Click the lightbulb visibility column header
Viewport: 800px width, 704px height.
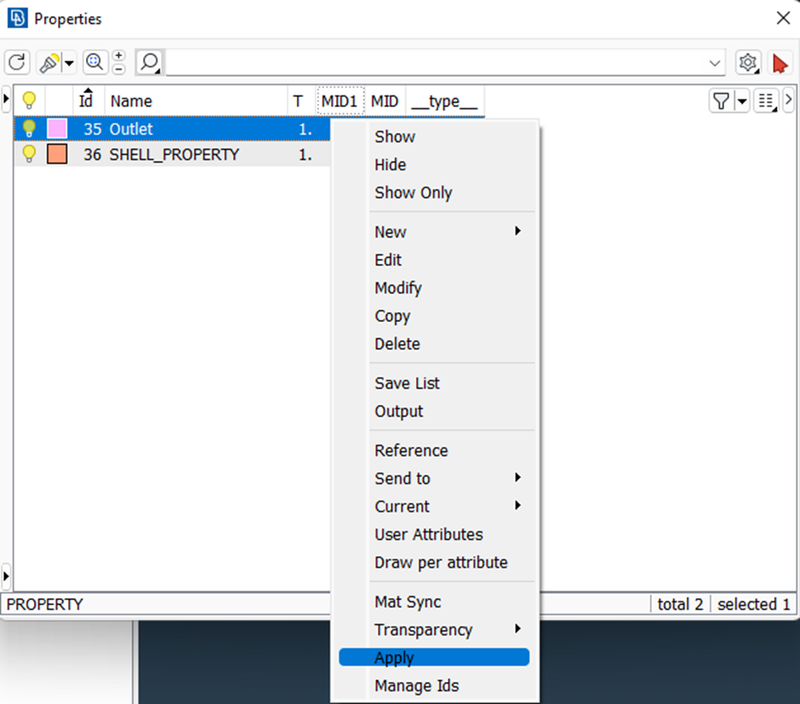tap(30, 100)
